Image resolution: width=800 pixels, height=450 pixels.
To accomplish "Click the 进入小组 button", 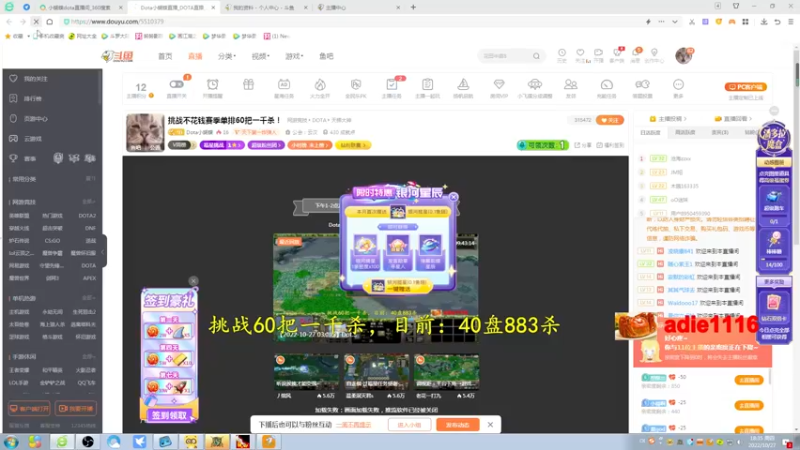I will 410,424.
